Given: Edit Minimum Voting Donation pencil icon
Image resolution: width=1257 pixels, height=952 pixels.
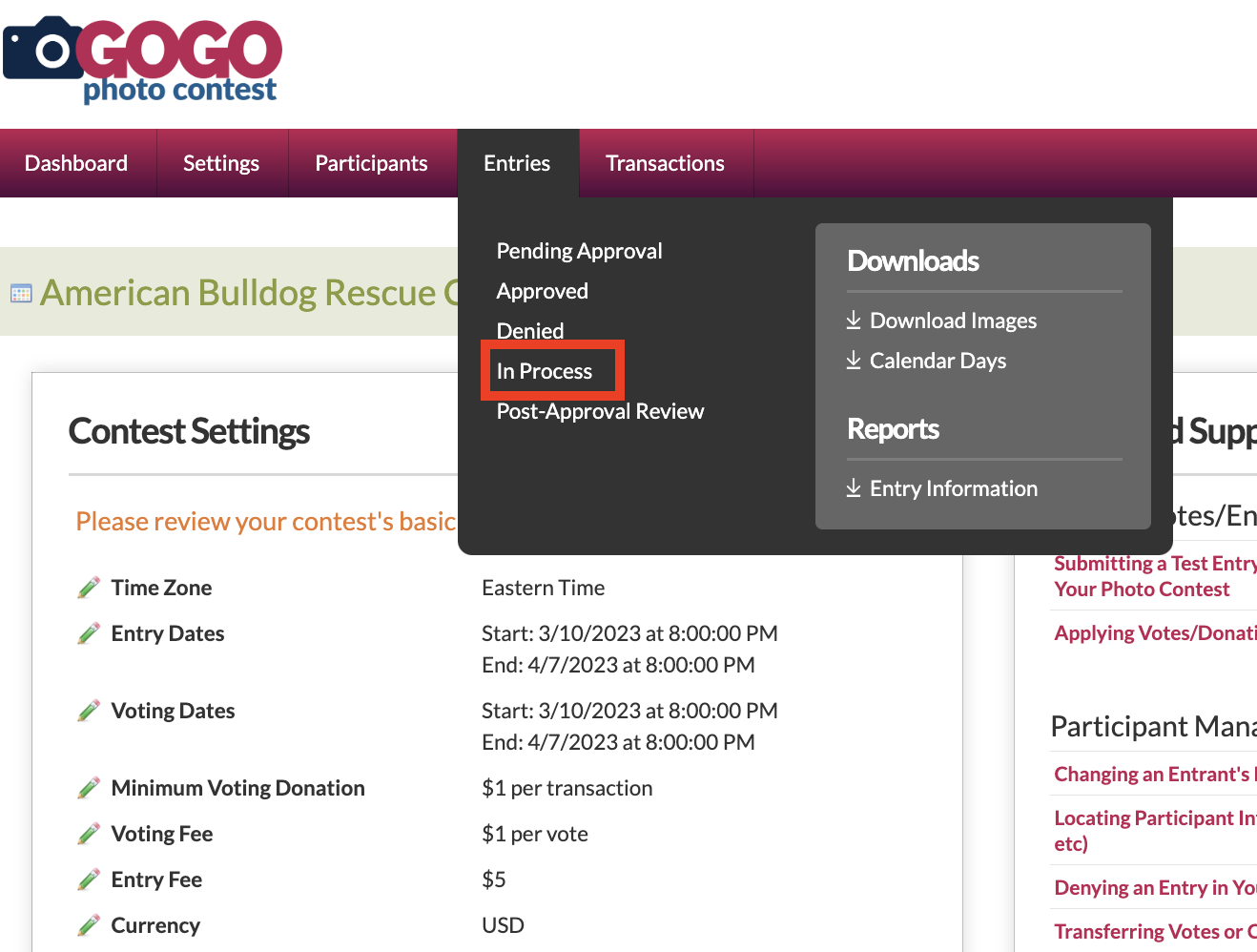Looking at the screenshot, I should 89,788.
